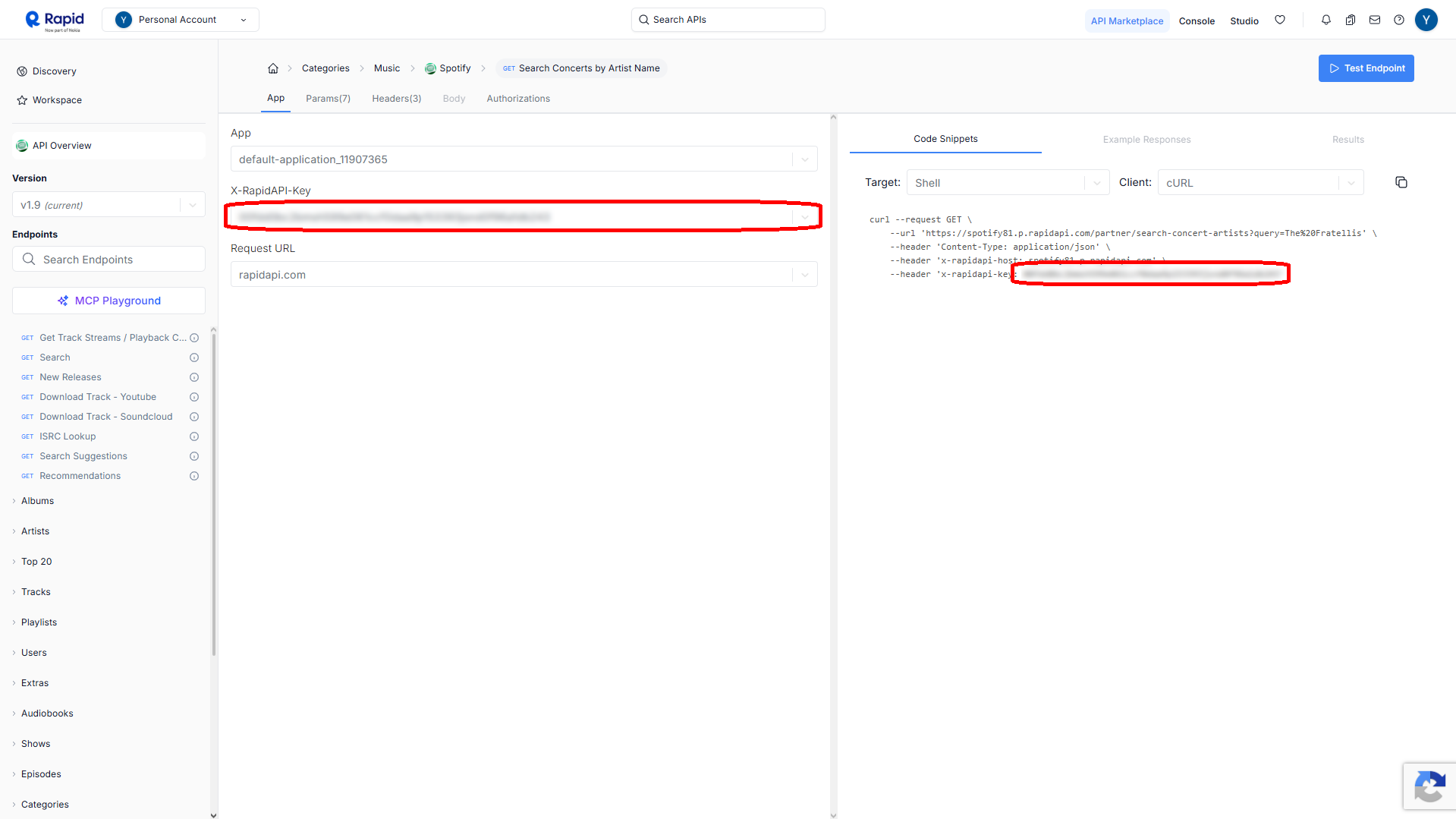Open the Recommendations endpoint
The height and width of the screenshot is (819, 1456).
pos(80,476)
